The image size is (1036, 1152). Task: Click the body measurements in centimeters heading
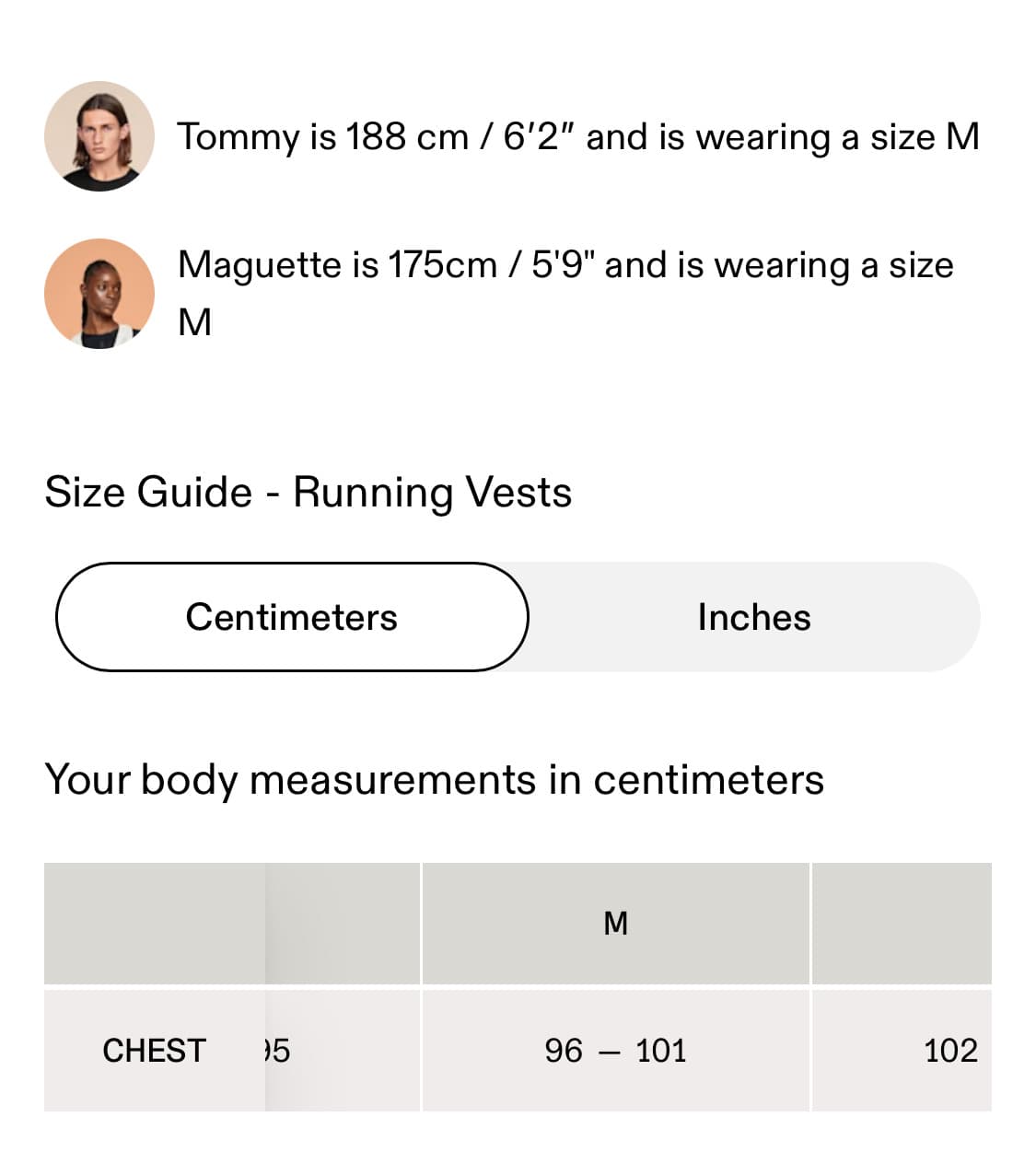pos(434,779)
